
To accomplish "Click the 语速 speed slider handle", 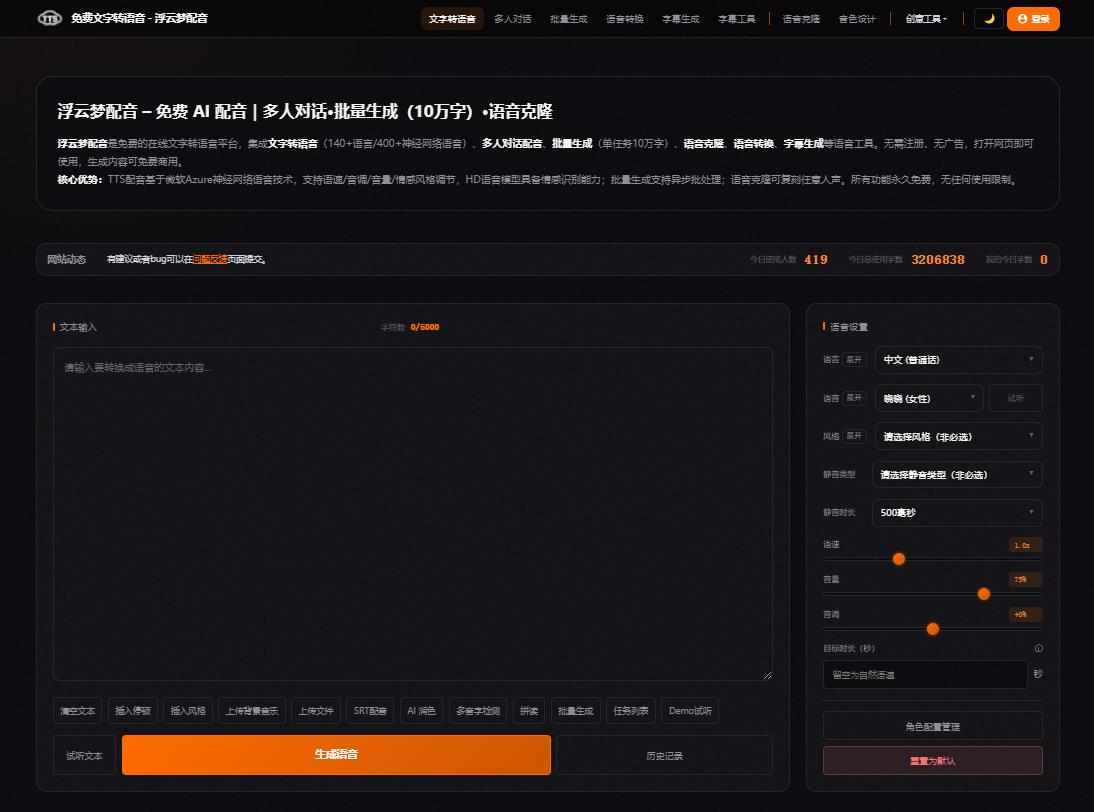I will coord(899,559).
